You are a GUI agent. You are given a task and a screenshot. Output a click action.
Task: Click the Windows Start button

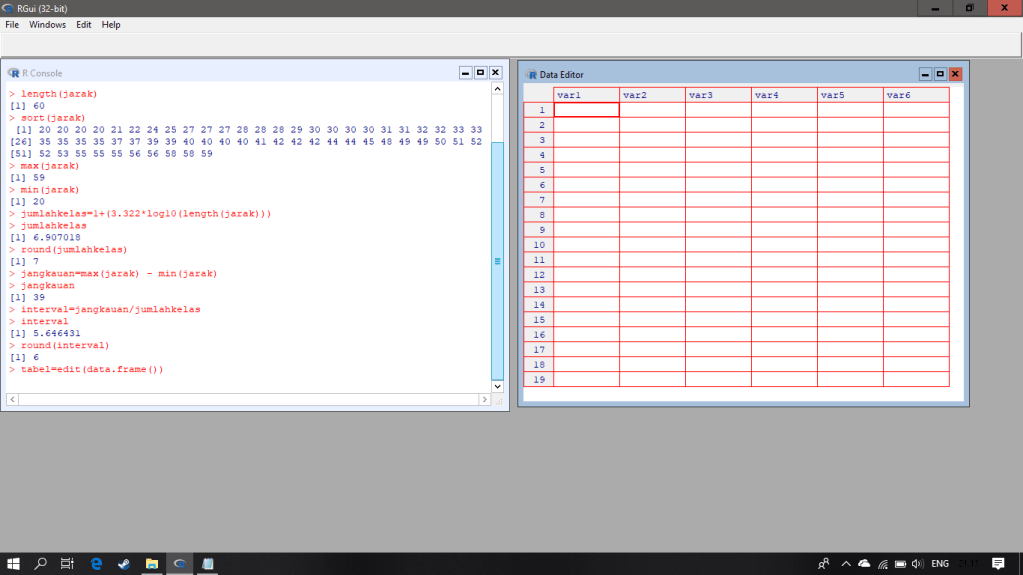coord(14,564)
